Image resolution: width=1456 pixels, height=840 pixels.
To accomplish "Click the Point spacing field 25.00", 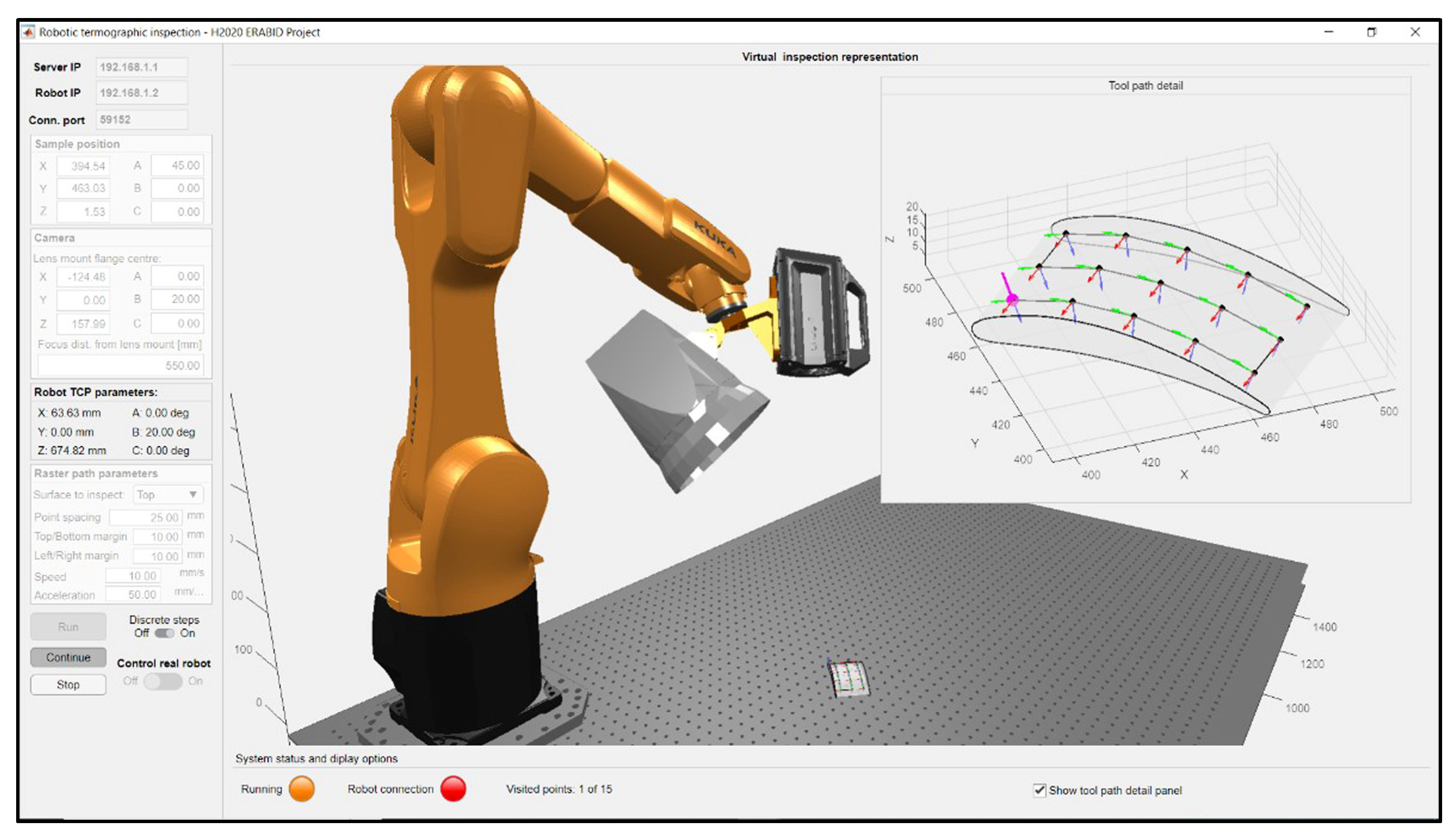I will tap(145, 517).
